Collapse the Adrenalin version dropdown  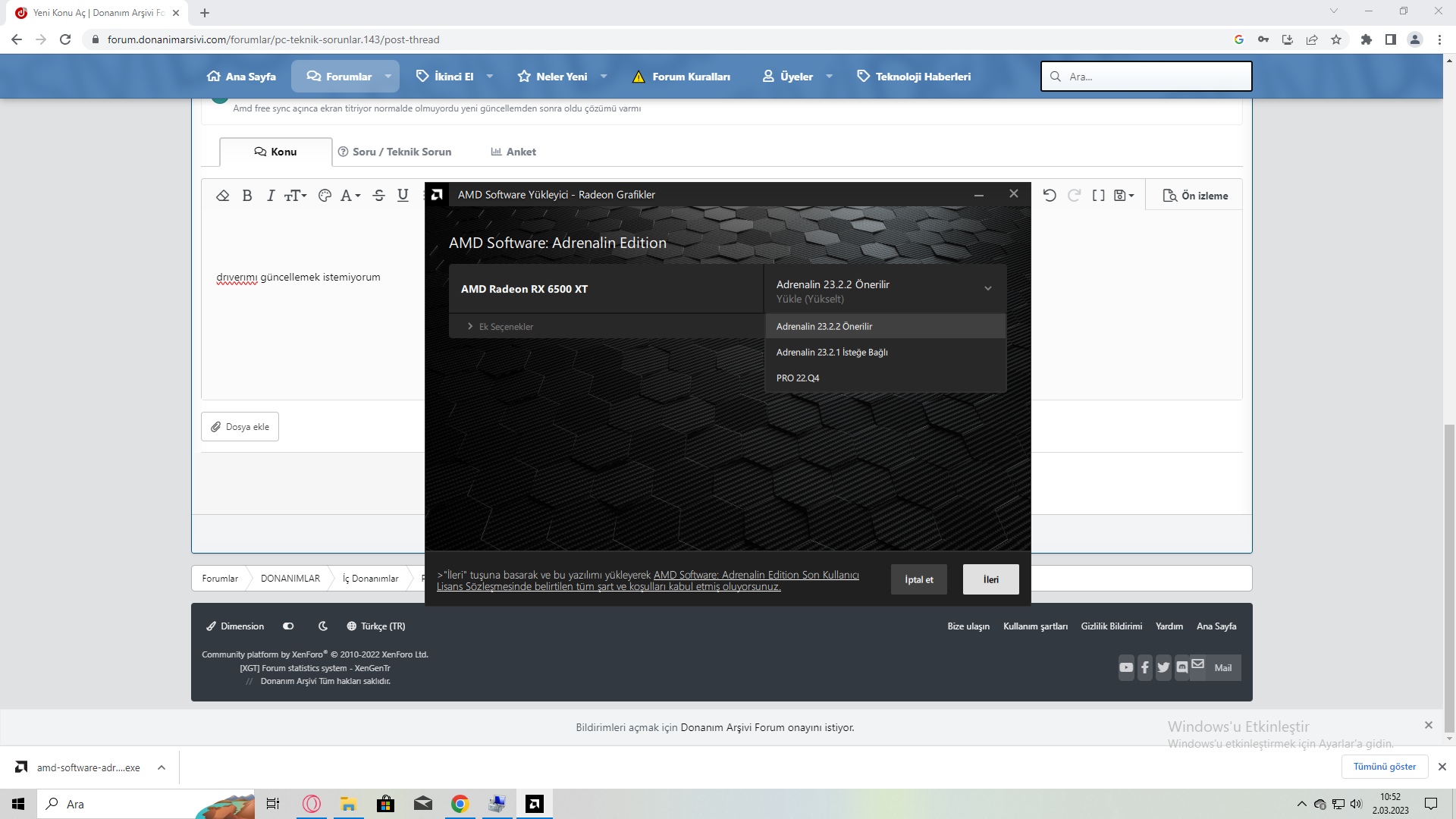click(987, 289)
